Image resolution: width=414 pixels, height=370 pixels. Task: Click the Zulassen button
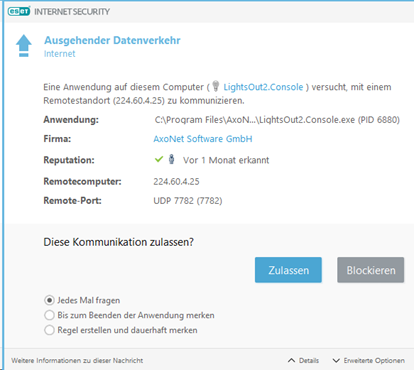pos(288,270)
